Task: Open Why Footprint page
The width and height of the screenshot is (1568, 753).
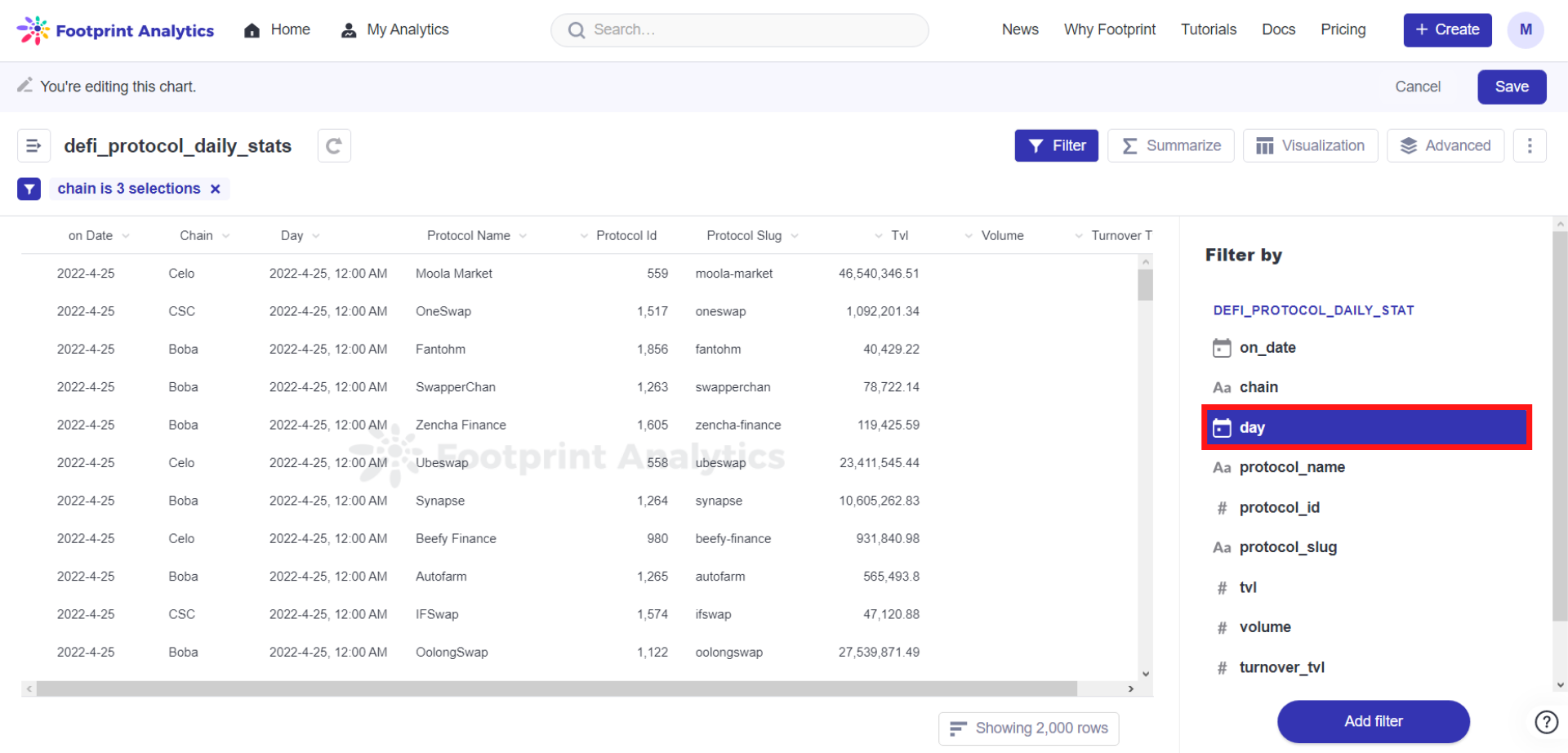Action: [x=1109, y=30]
